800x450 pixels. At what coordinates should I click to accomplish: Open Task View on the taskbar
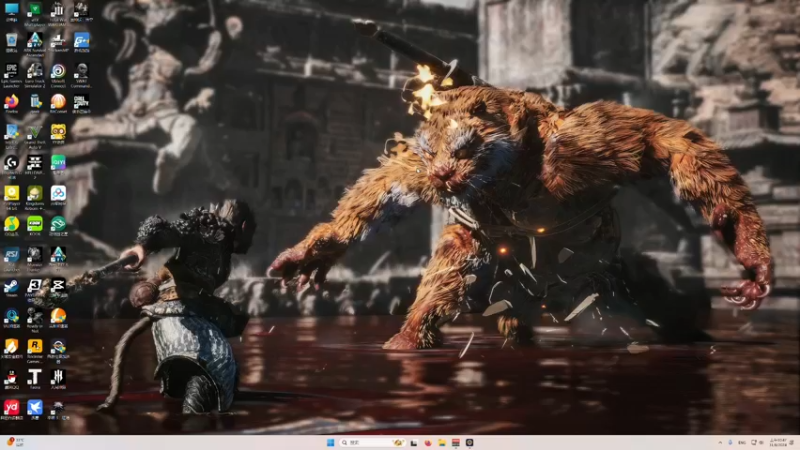click(x=414, y=442)
